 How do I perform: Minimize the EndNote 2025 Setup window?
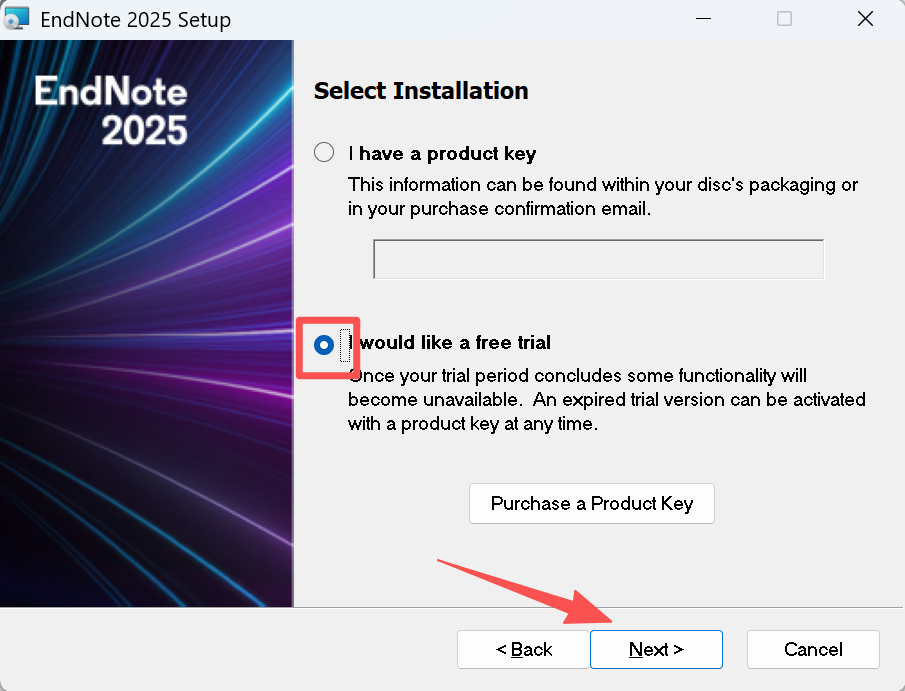(704, 19)
